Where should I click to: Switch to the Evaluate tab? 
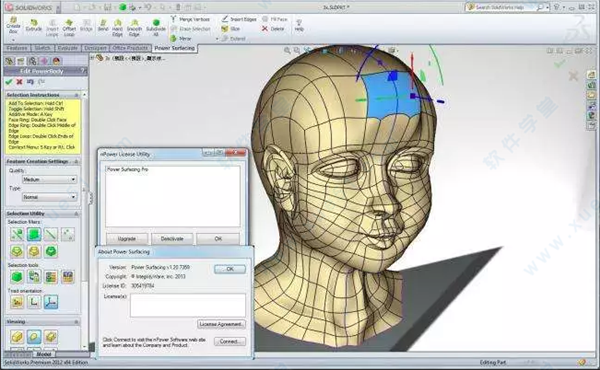(68, 48)
